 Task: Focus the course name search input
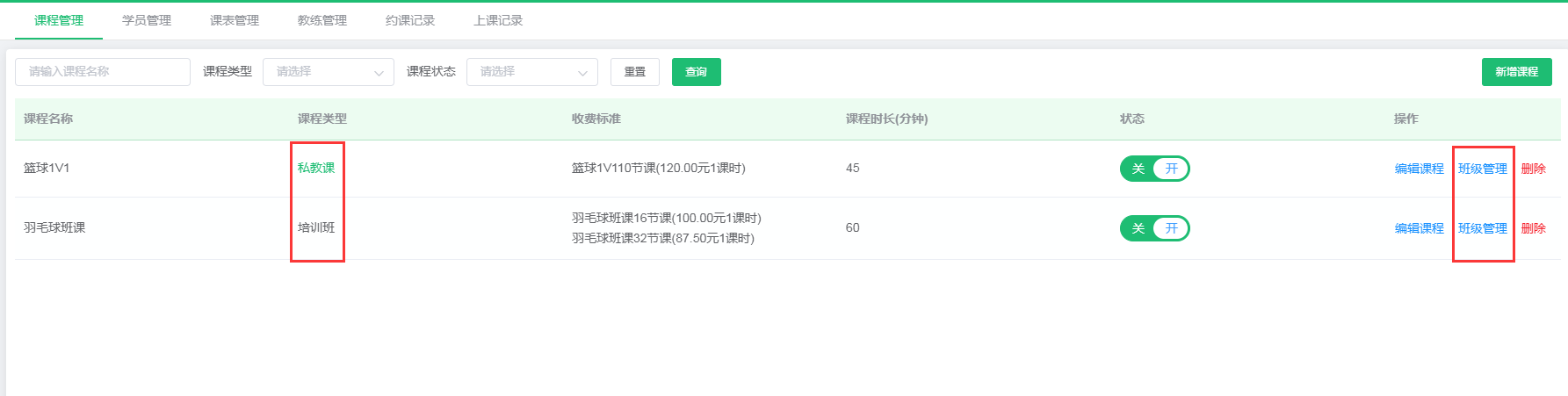click(x=103, y=72)
